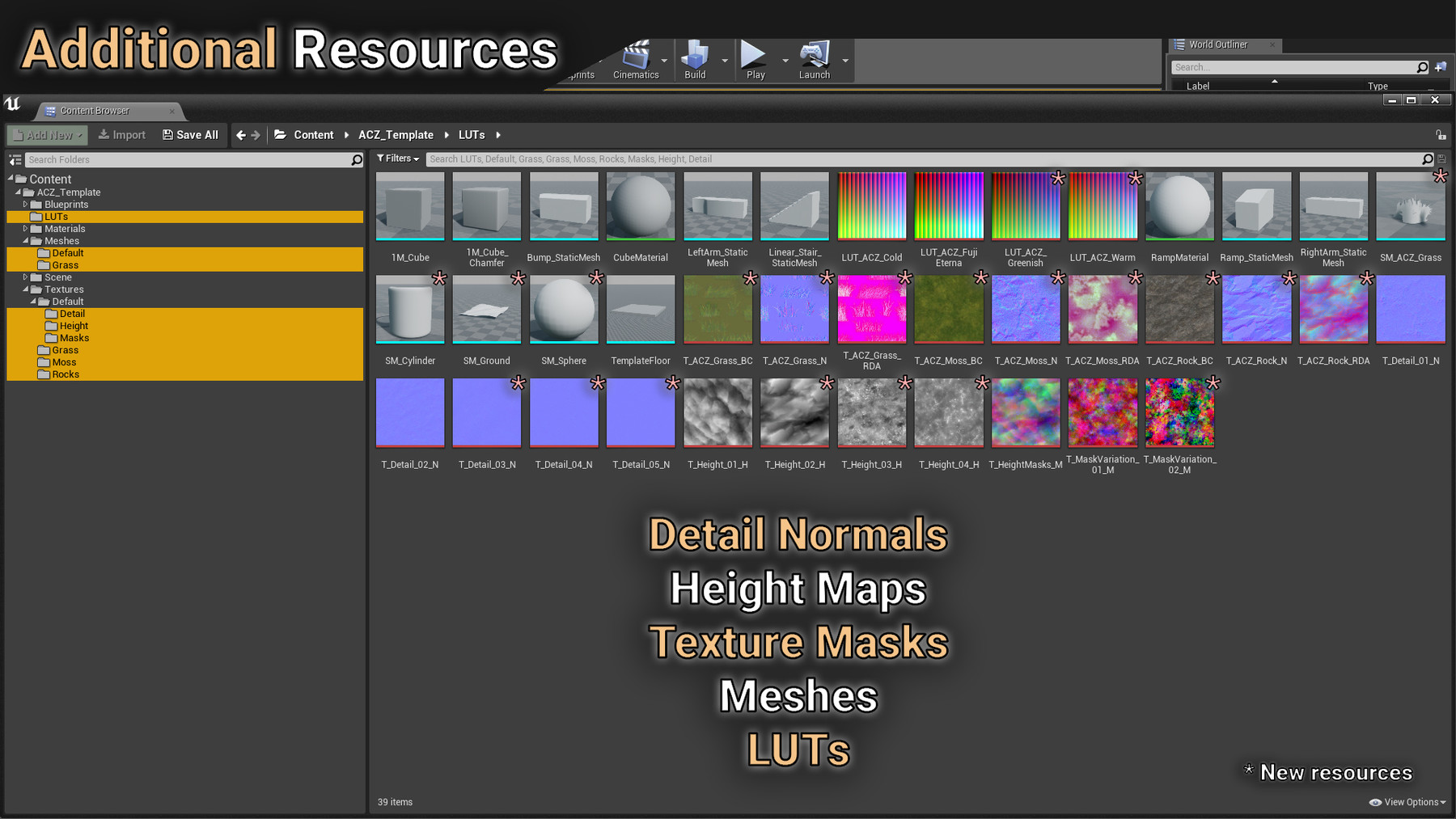Select the Content Browser tab
The height and width of the screenshot is (819, 1456).
[96, 111]
